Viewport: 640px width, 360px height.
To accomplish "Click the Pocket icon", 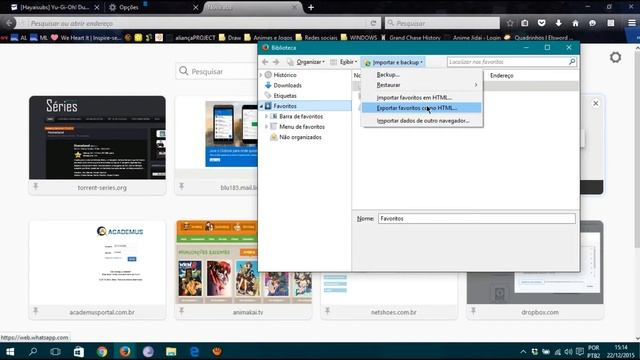I will [542, 23].
